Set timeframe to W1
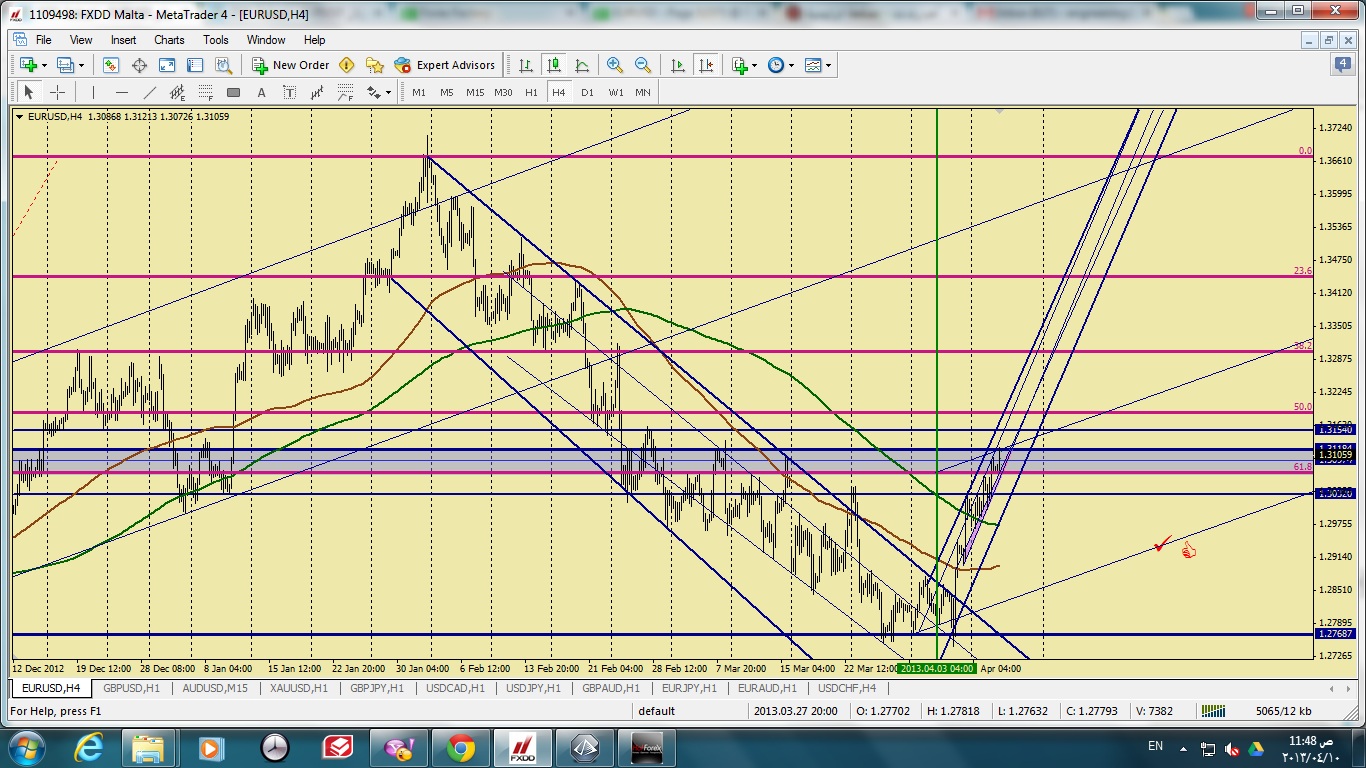 pyautogui.click(x=615, y=92)
